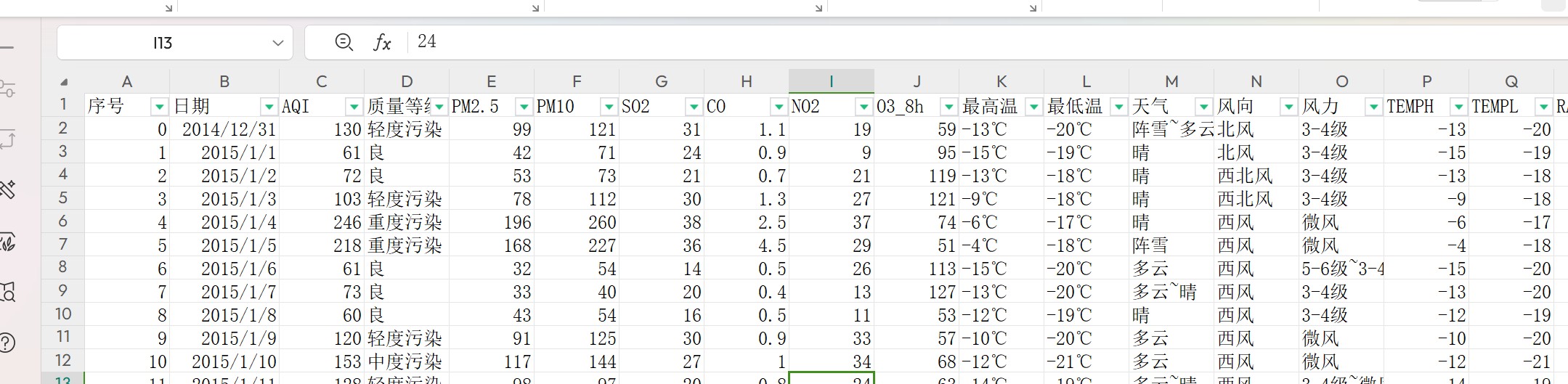The height and width of the screenshot is (384, 1568).
Task: Click the zoom magnifier icon in formula bar
Action: click(344, 42)
